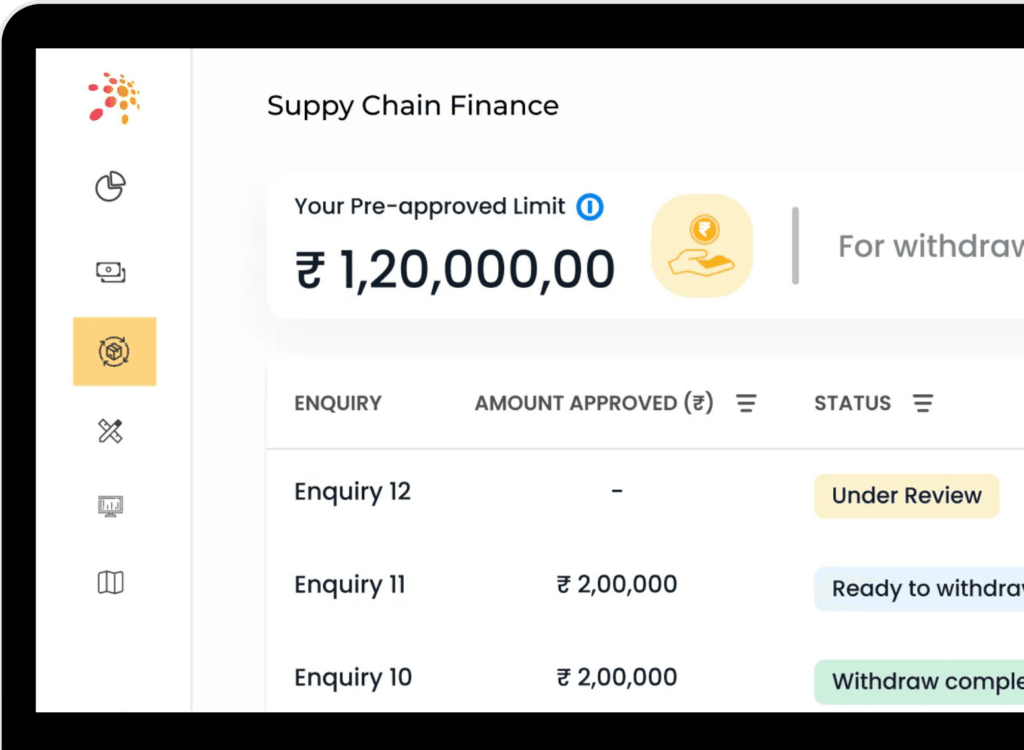1024x750 pixels.
Task: Select the cash payments sidebar icon
Action: (111, 271)
